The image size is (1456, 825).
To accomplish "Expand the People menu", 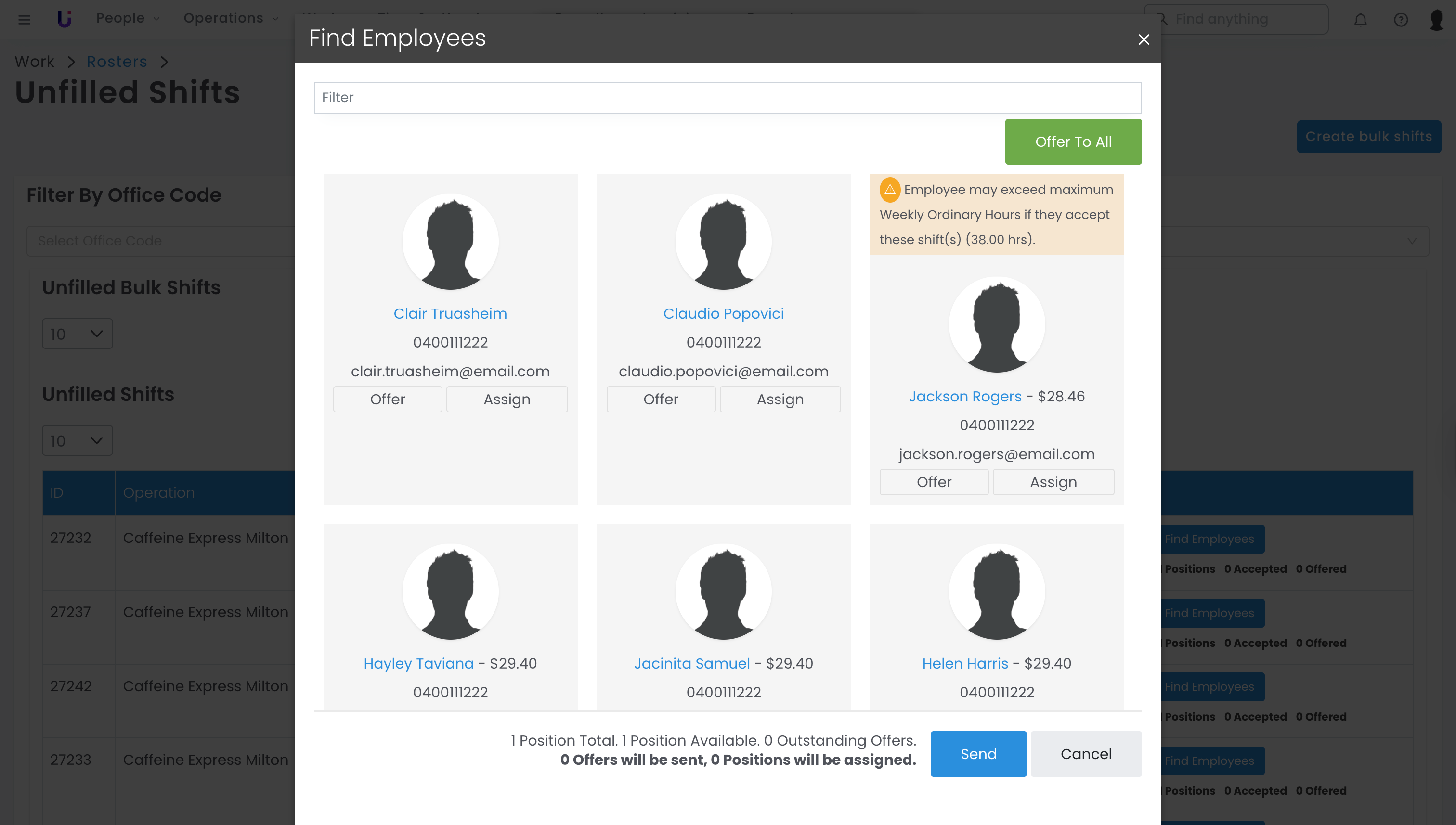I will (128, 18).
